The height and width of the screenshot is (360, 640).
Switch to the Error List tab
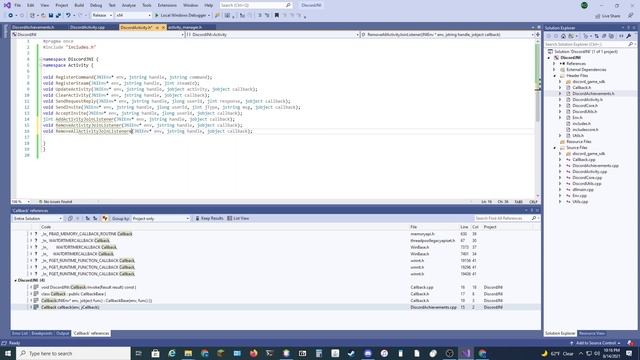(20, 333)
